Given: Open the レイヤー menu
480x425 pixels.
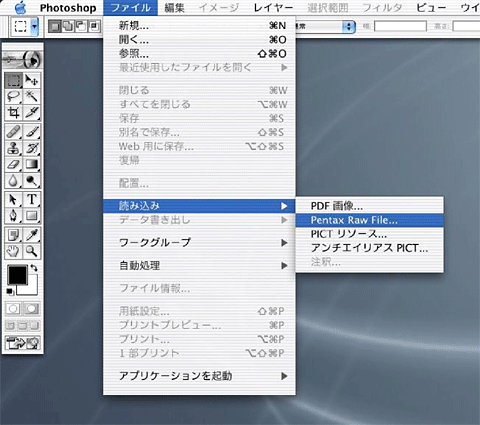Looking at the screenshot, I should 273,8.
